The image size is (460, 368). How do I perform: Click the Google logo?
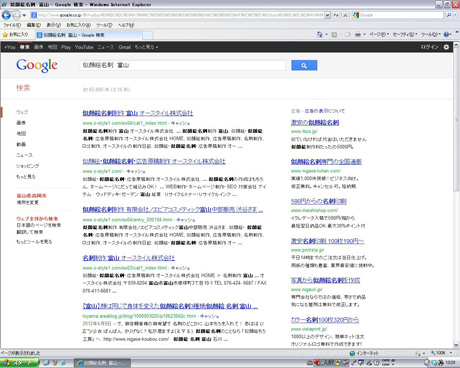point(37,65)
